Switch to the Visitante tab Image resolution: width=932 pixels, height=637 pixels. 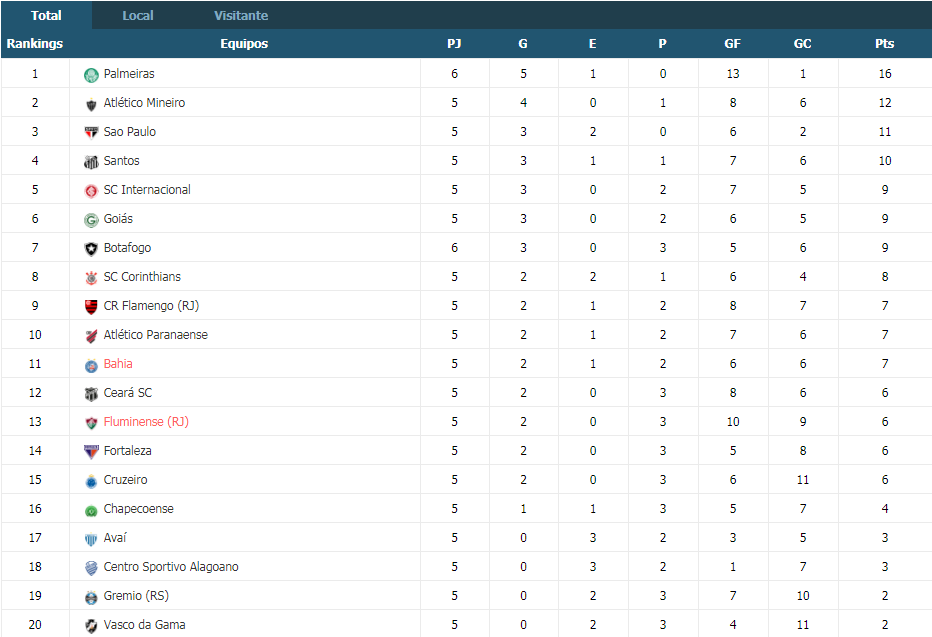click(x=241, y=15)
